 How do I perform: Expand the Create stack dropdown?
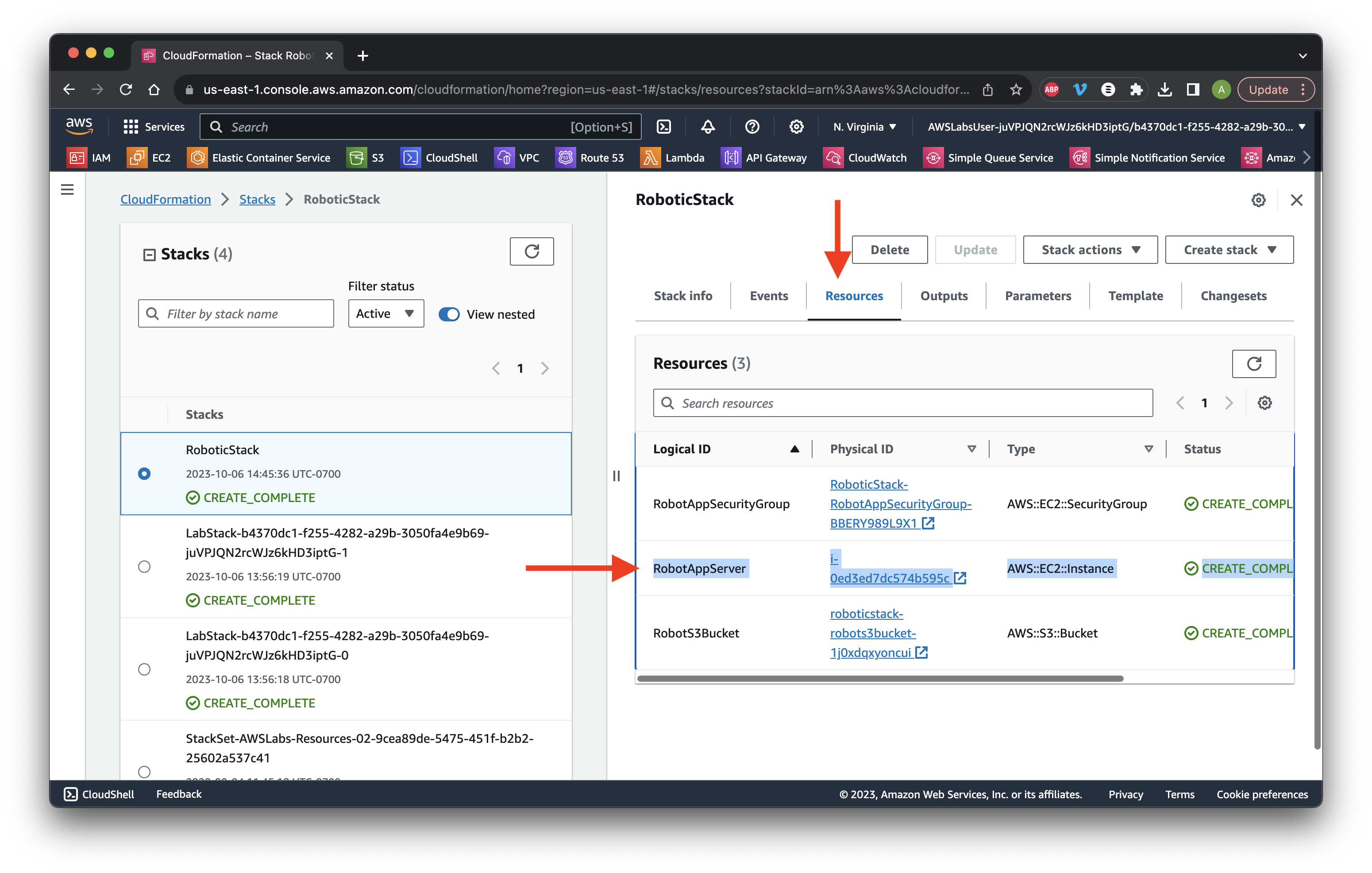coord(1229,250)
